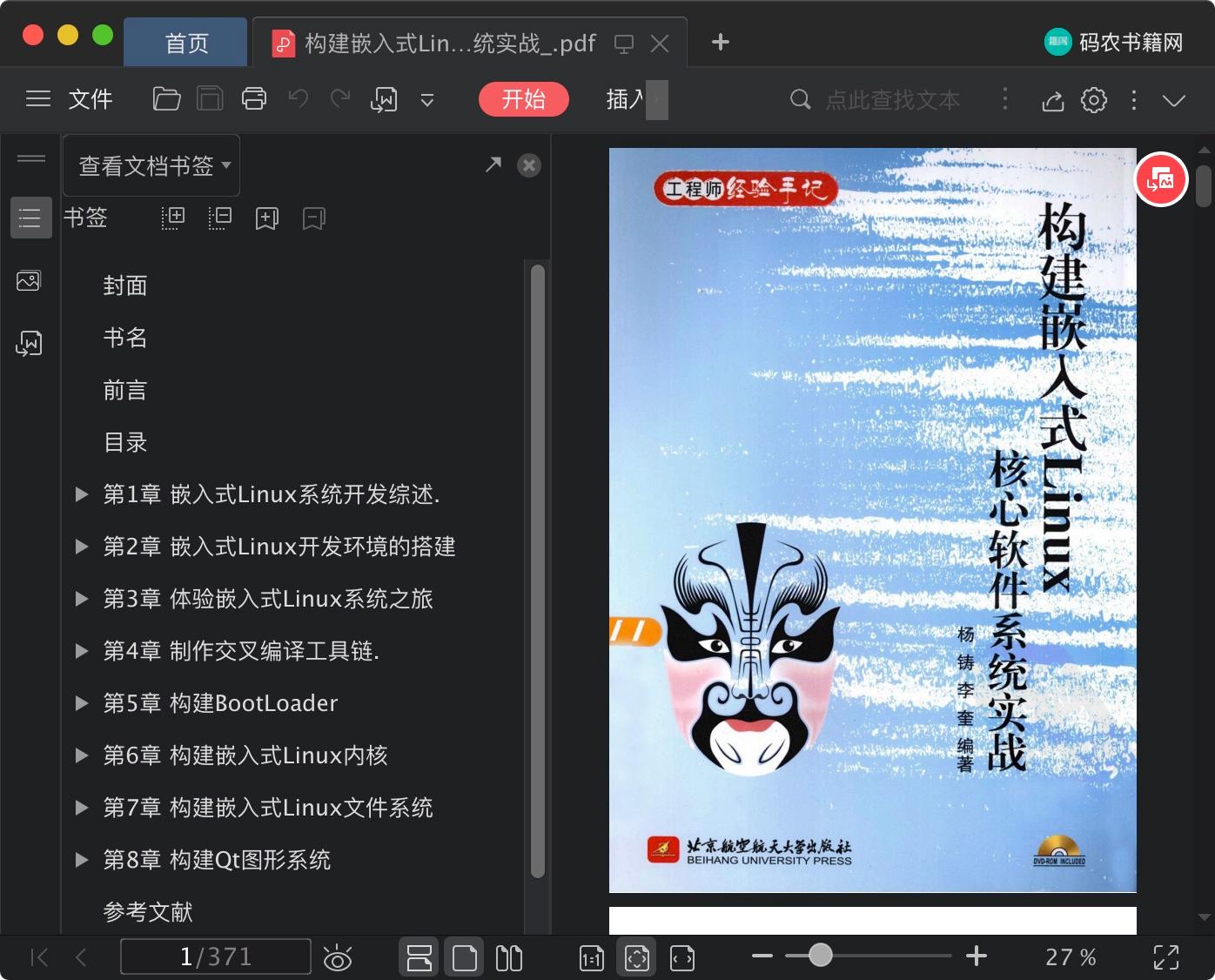Toggle eye protection mode icon
1215x980 pixels.
pos(338,957)
